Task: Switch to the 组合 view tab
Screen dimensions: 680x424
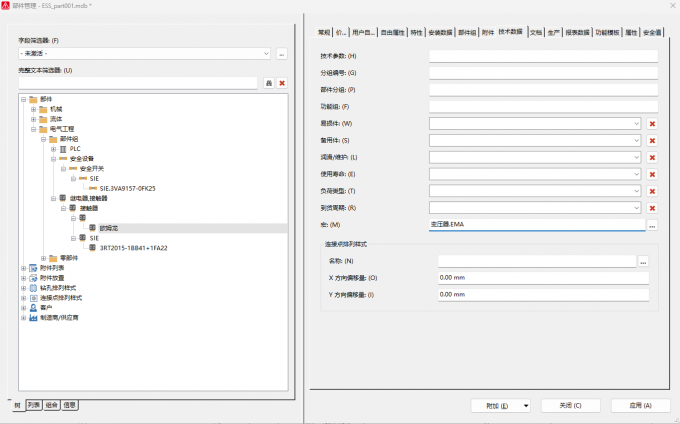Action: pos(52,405)
